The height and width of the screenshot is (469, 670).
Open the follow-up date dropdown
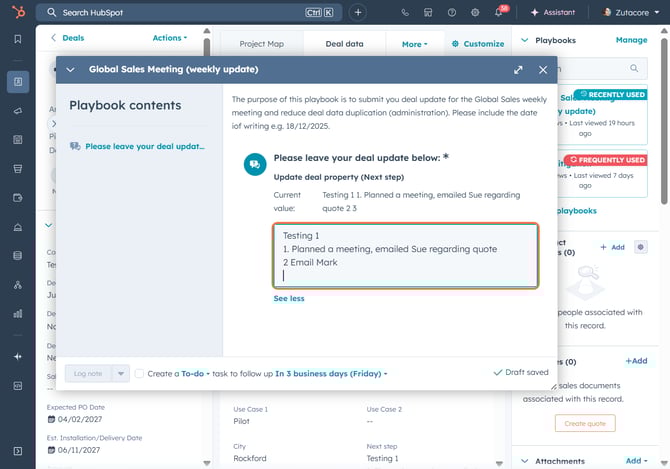[x=331, y=373]
